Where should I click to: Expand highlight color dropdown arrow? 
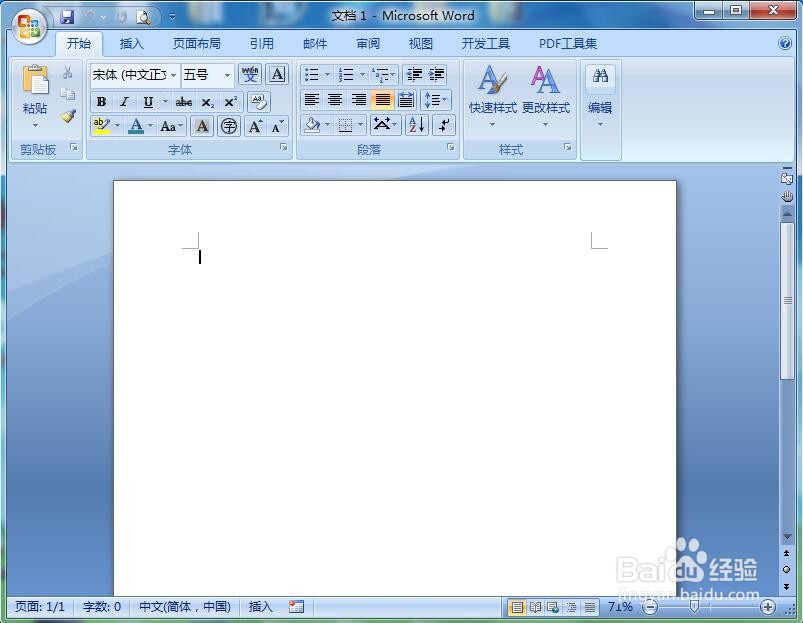point(117,125)
